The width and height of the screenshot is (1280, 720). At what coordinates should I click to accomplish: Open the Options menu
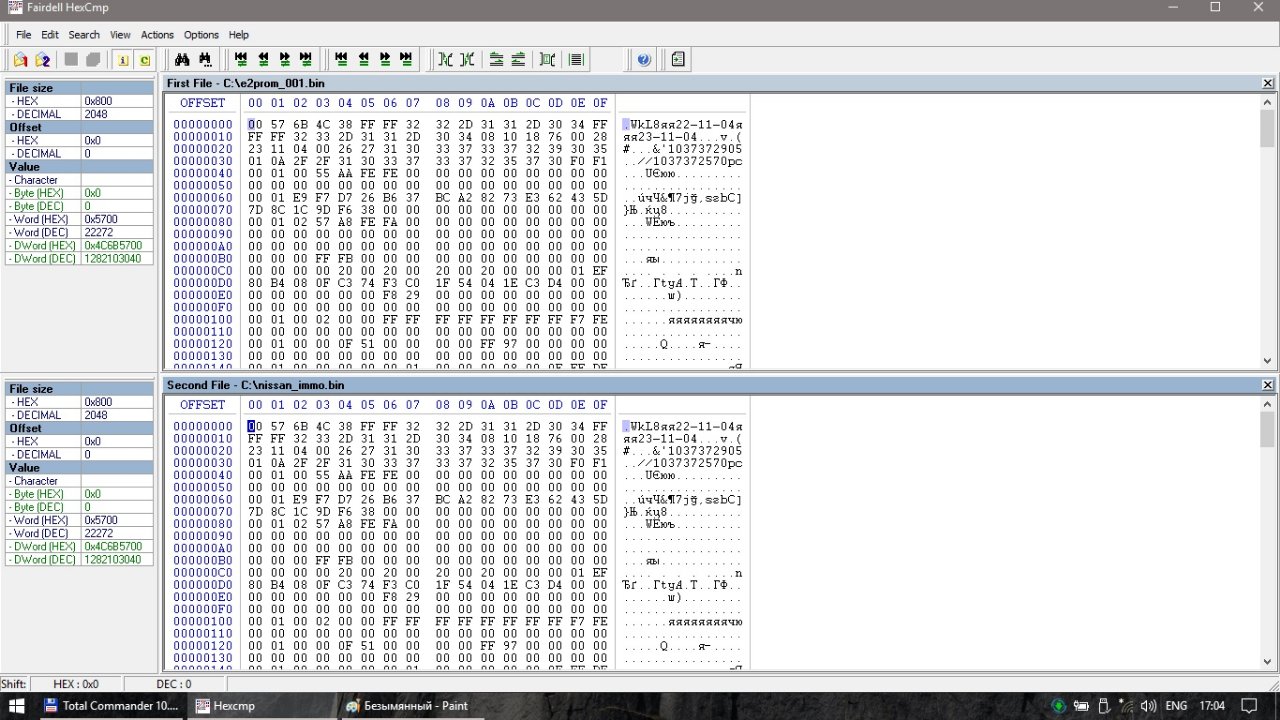(201, 35)
